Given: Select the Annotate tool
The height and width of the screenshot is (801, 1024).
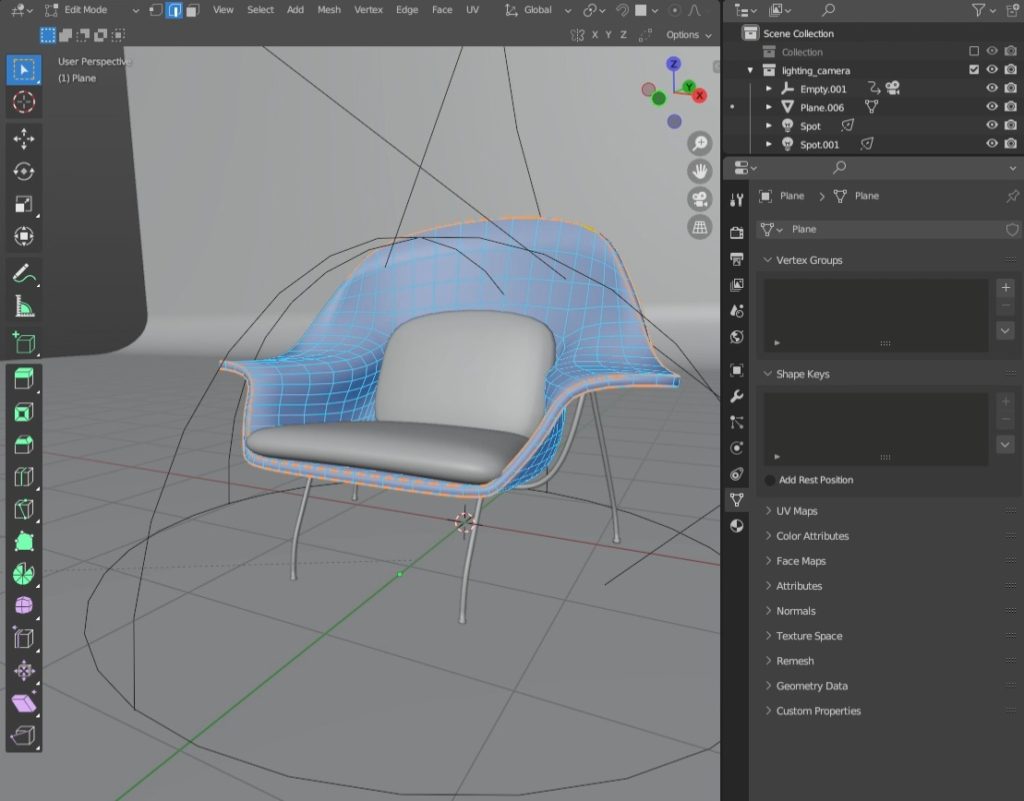Looking at the screenshot, I should click(24, 273).
